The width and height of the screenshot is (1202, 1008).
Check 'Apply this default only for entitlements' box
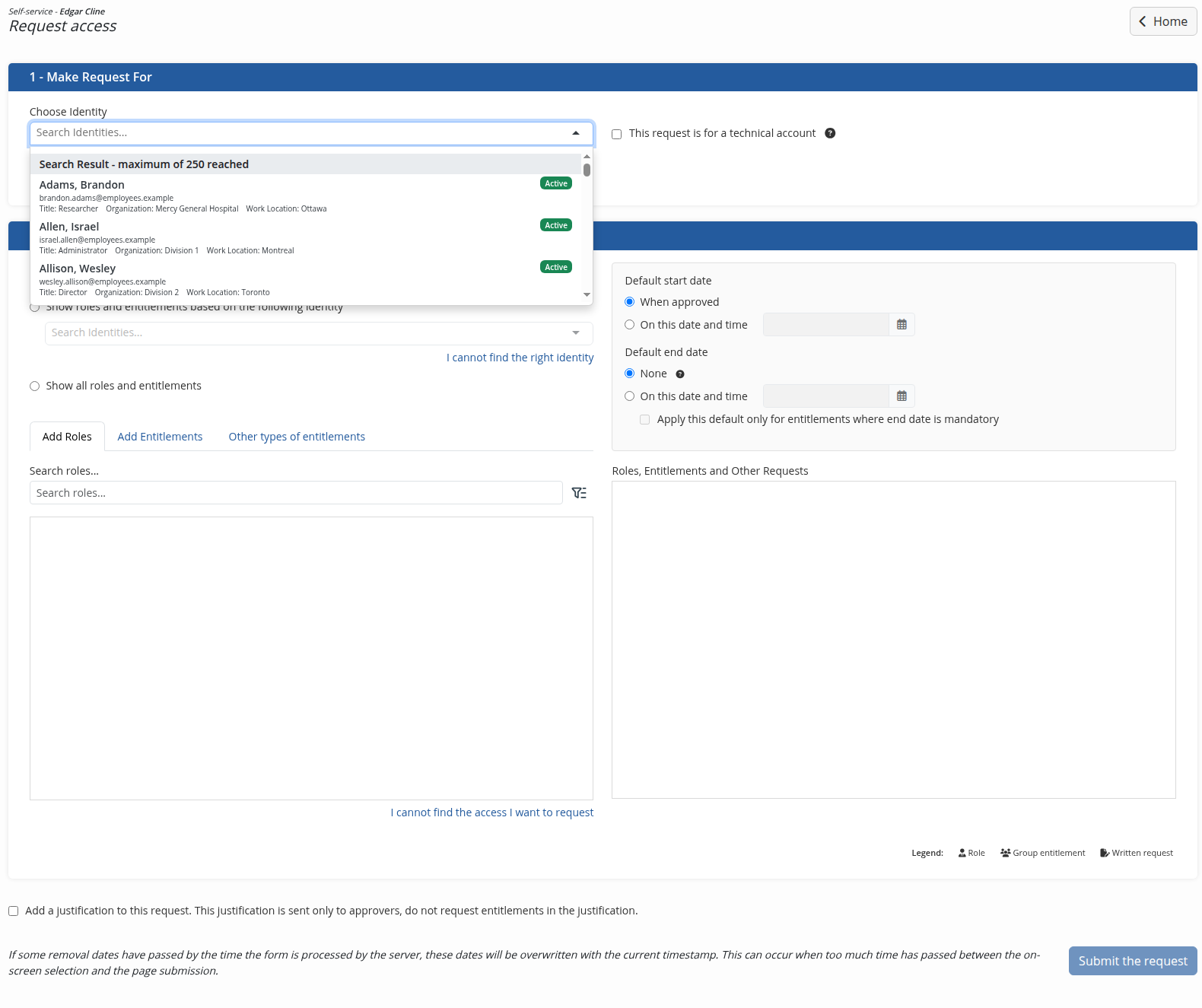tap(644, 420)
